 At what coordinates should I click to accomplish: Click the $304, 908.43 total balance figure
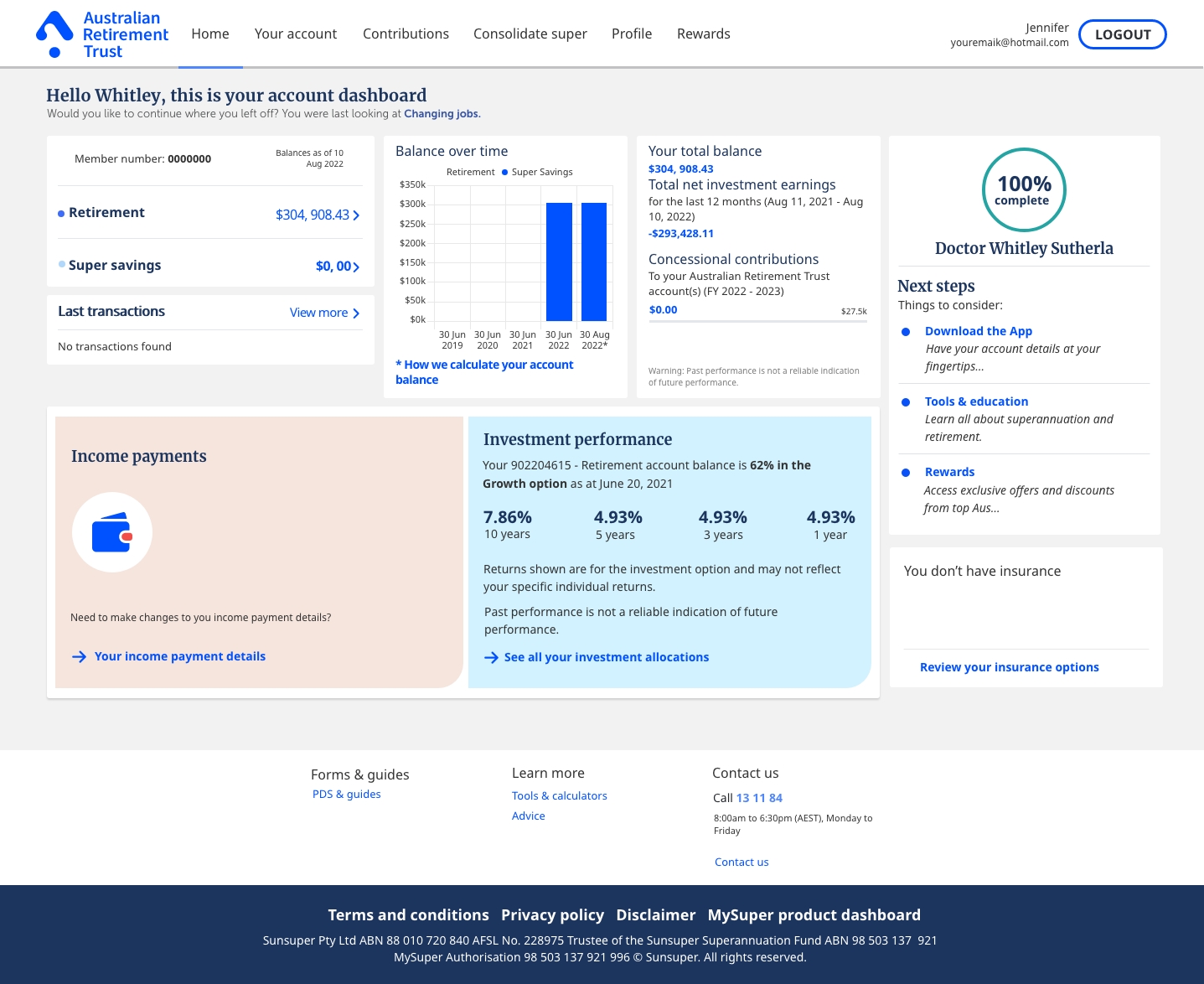pos(681,168)
